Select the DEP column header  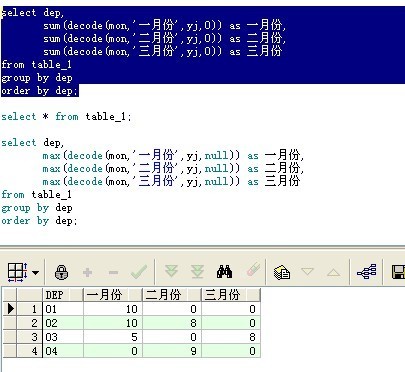63,295
